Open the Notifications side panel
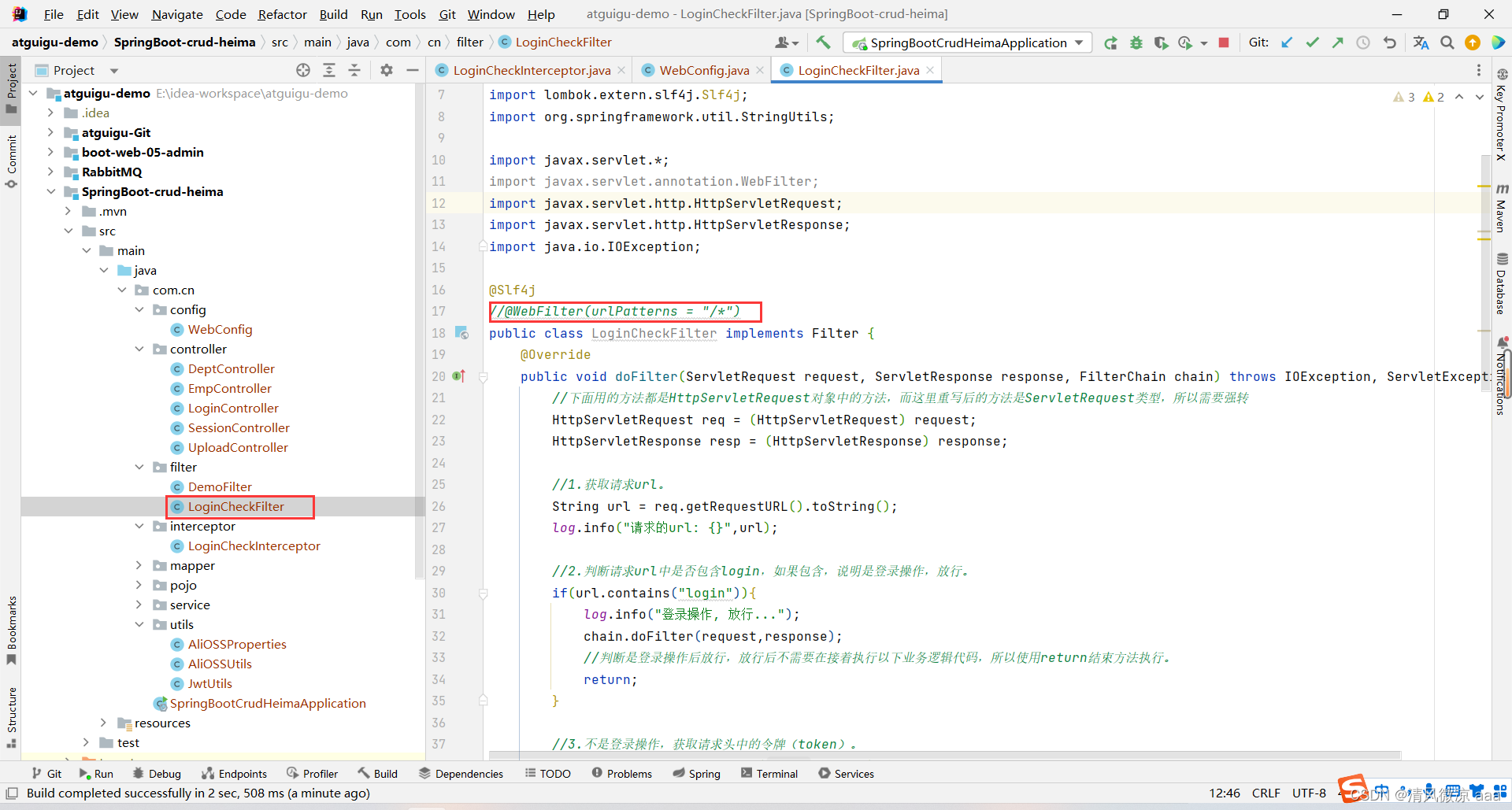 pos(1502,376)
